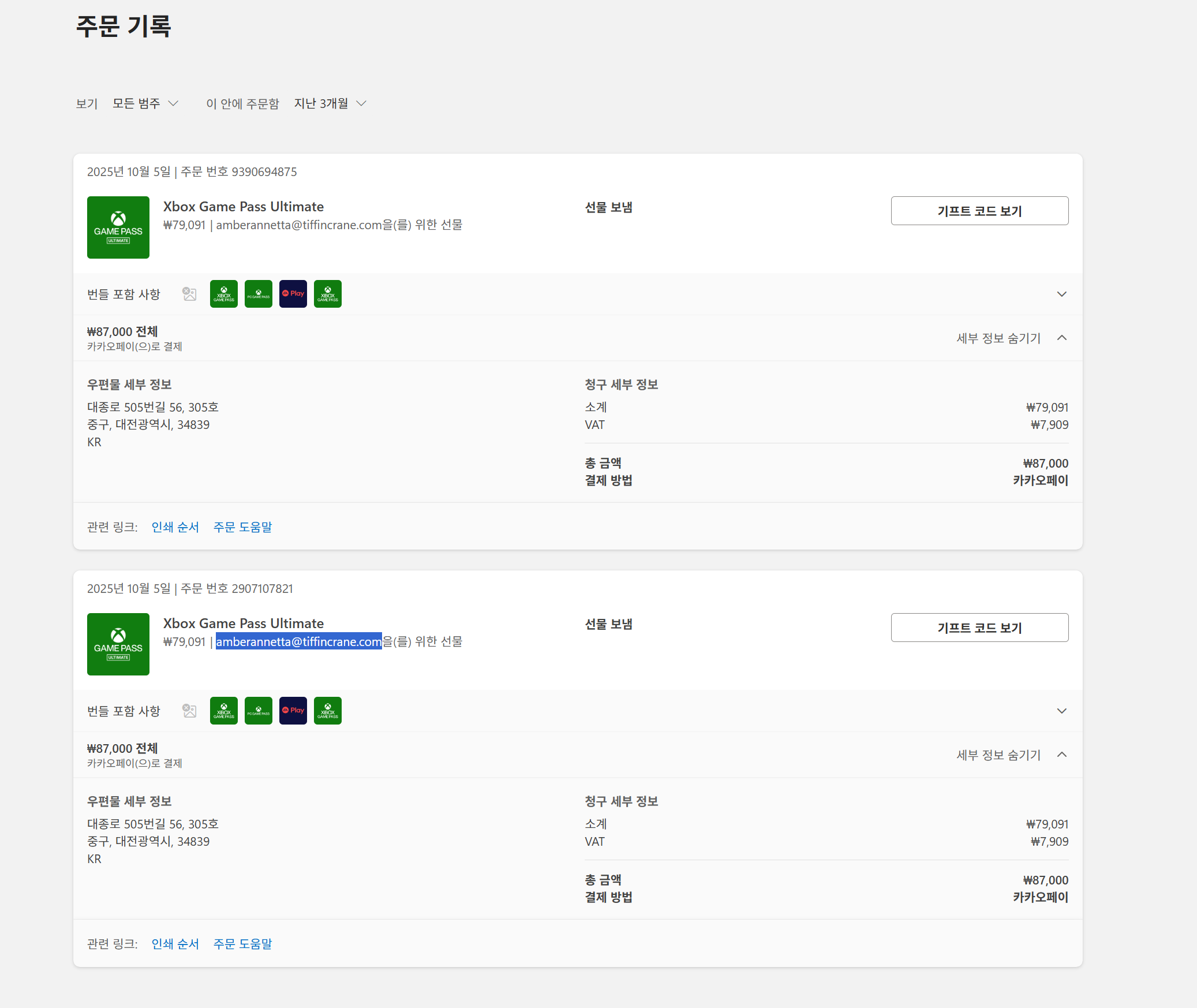The height and width of the screenshot is (1008, 1197).
Task: Click Xbox Game Pass Ultimate title in order 9390694875
Action: [244, 207]
